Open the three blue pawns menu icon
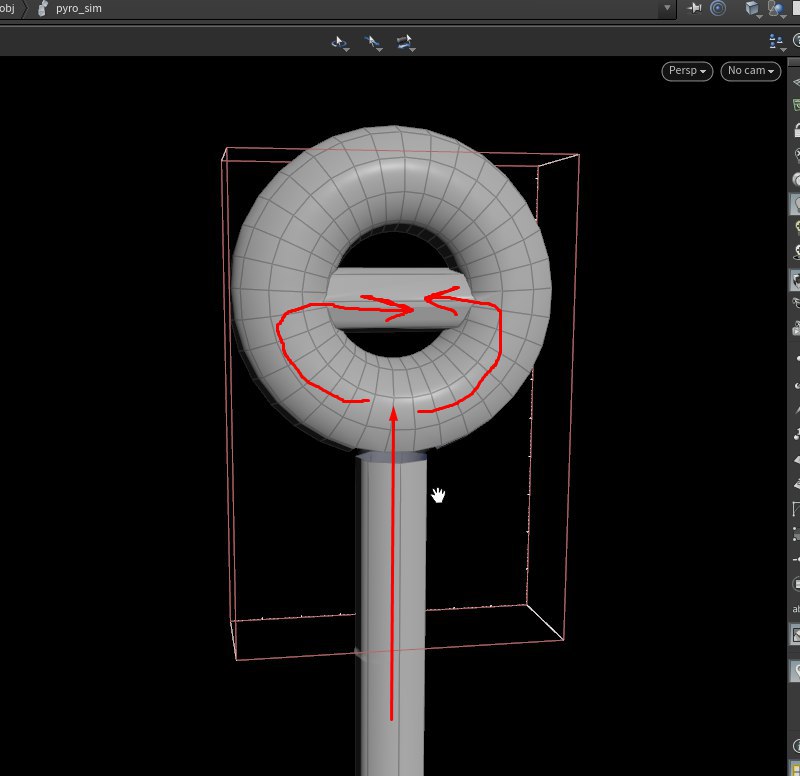 click(x=777, y=42)
